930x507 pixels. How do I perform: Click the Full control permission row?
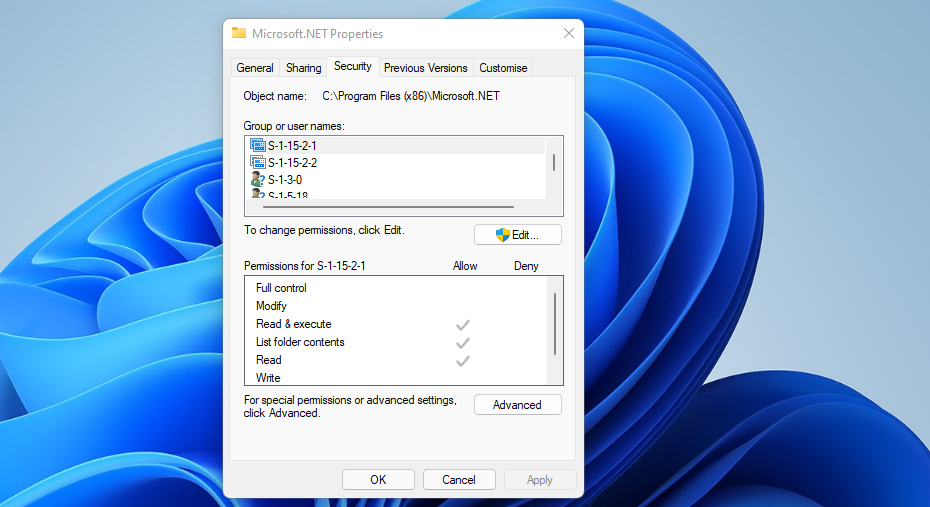coord(396,288)
